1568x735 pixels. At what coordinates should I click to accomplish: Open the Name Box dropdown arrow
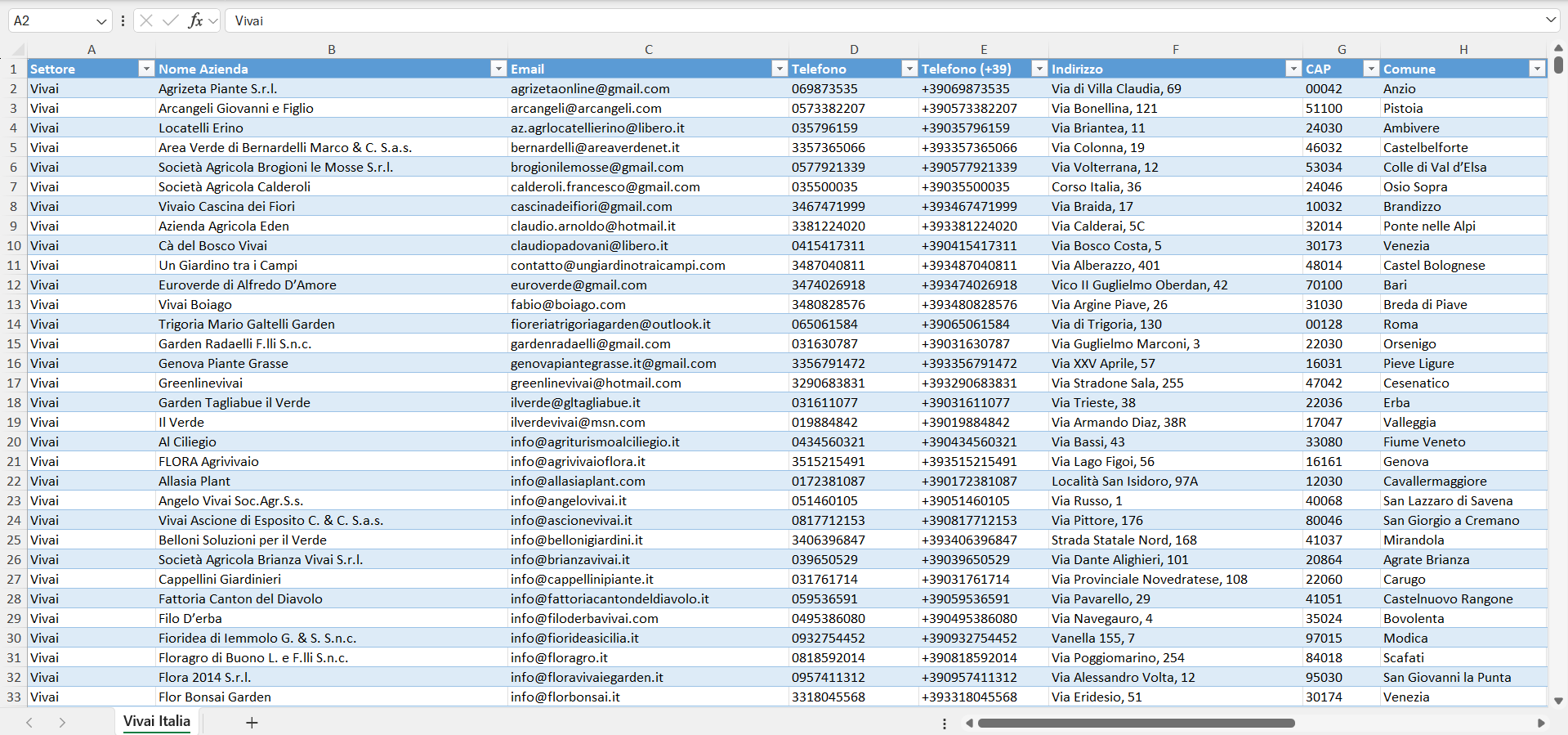[101, 21]
